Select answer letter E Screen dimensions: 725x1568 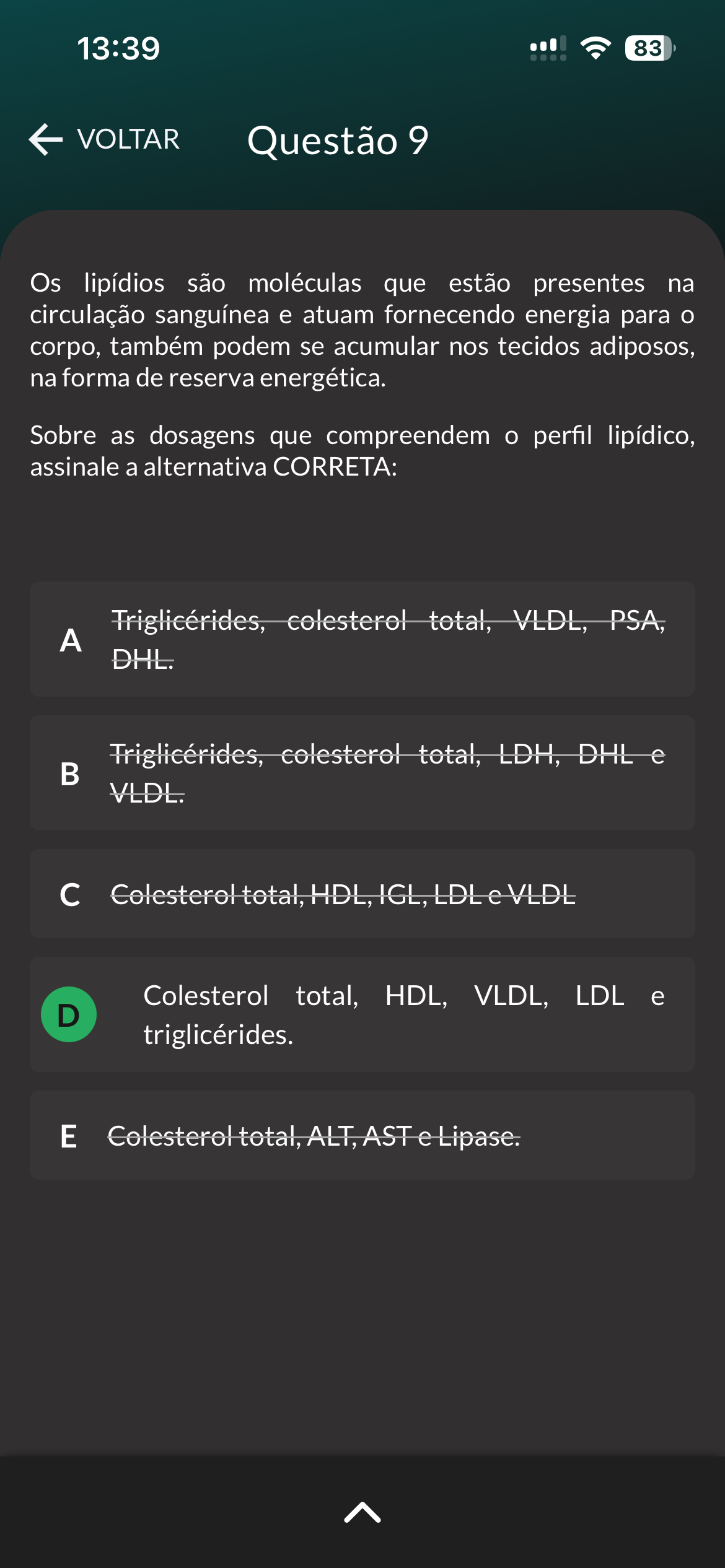pyautogui.click(x=69, y=1136)
